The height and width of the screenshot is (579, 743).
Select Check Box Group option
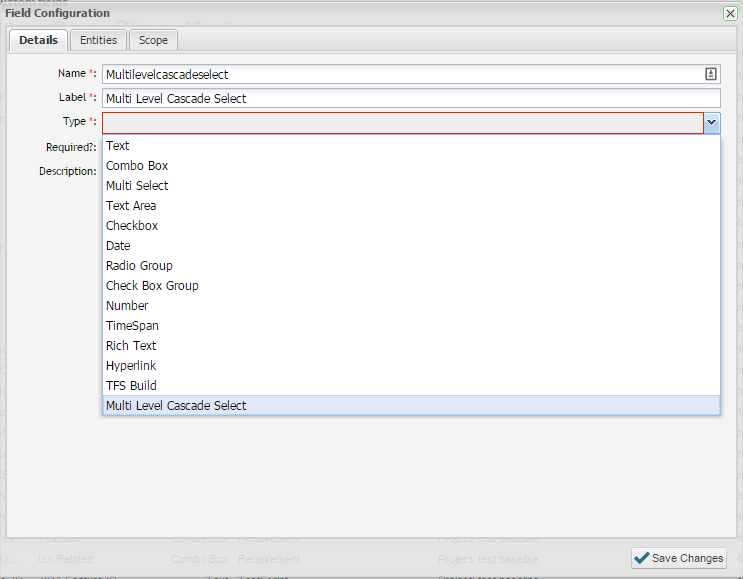pos(152,286)
